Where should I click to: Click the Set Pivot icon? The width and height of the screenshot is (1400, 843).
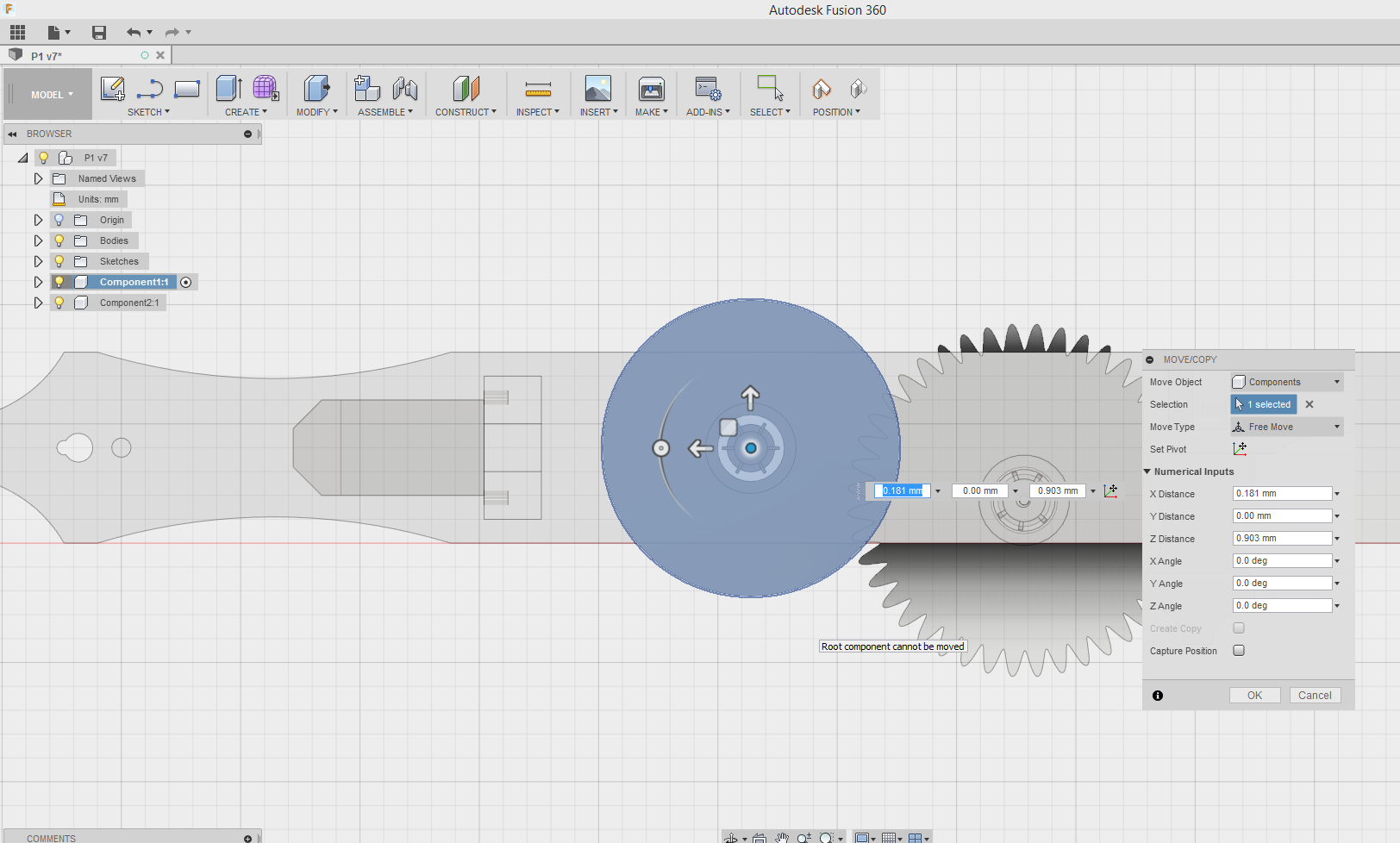coord(1240,449)
